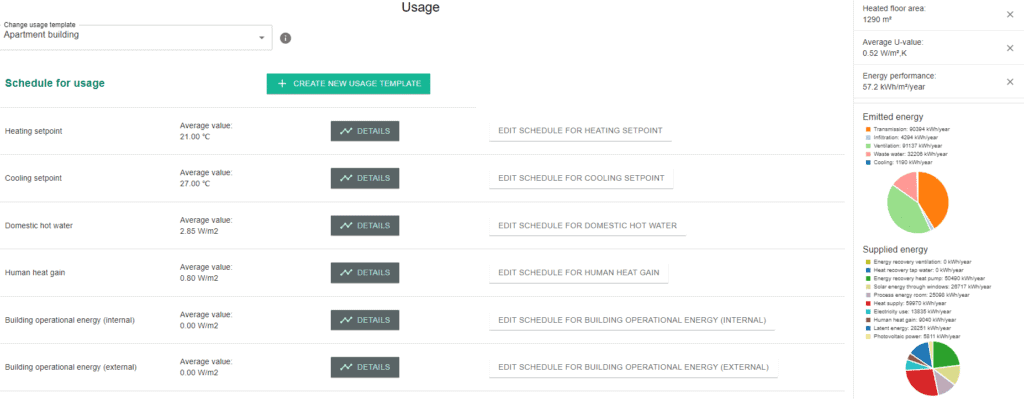The image size is (1024, 399).
Task: Click red slice of Supplied energy pie
Action: (x=921, y=382)
